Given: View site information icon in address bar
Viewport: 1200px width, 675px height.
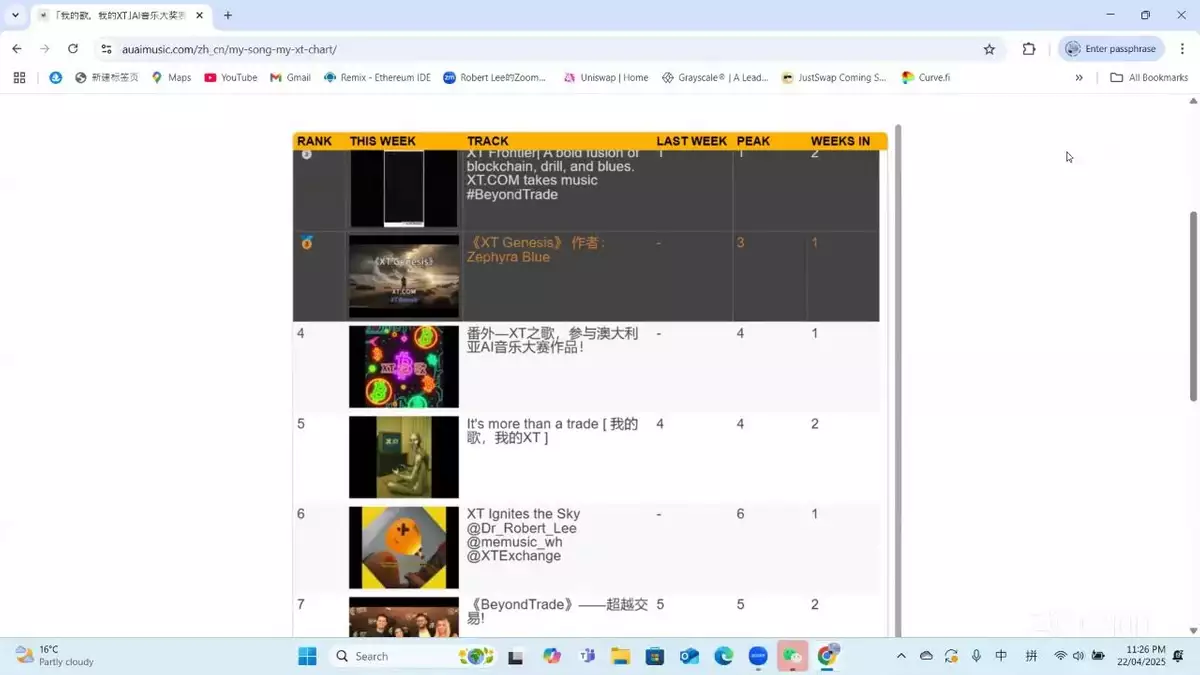Looking at the screenshot, I should pos(106,49).
